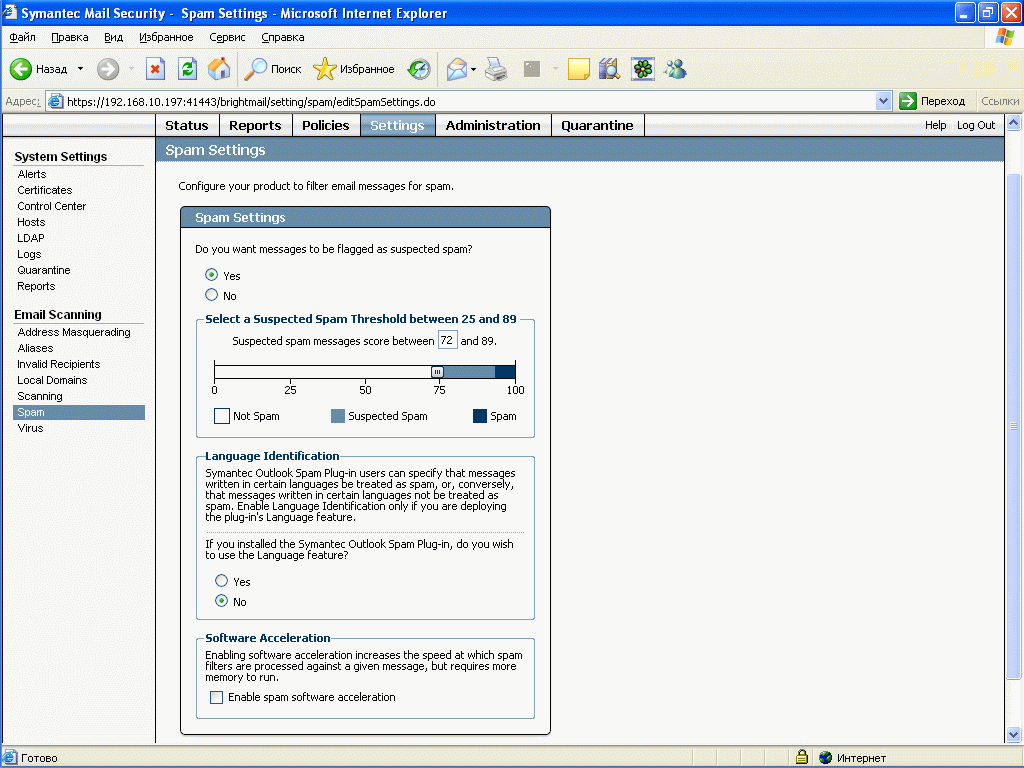The height and width of the screenshot is (768, 1024).
Task: Click the threshold field showing 72
Action: coord(447,340)
